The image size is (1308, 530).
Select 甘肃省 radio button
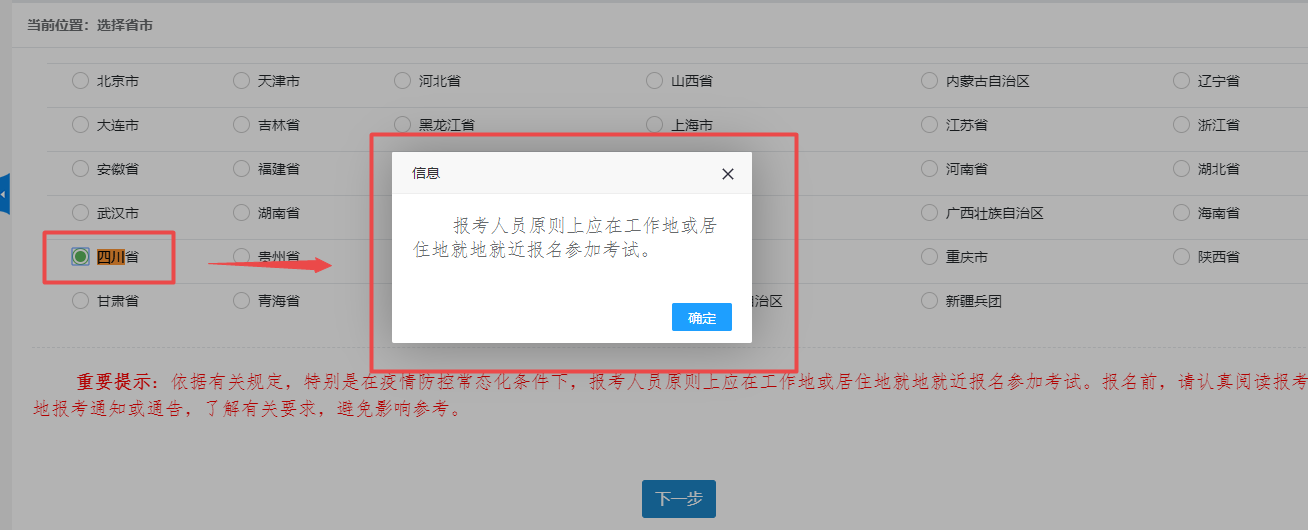coord(80,301)
